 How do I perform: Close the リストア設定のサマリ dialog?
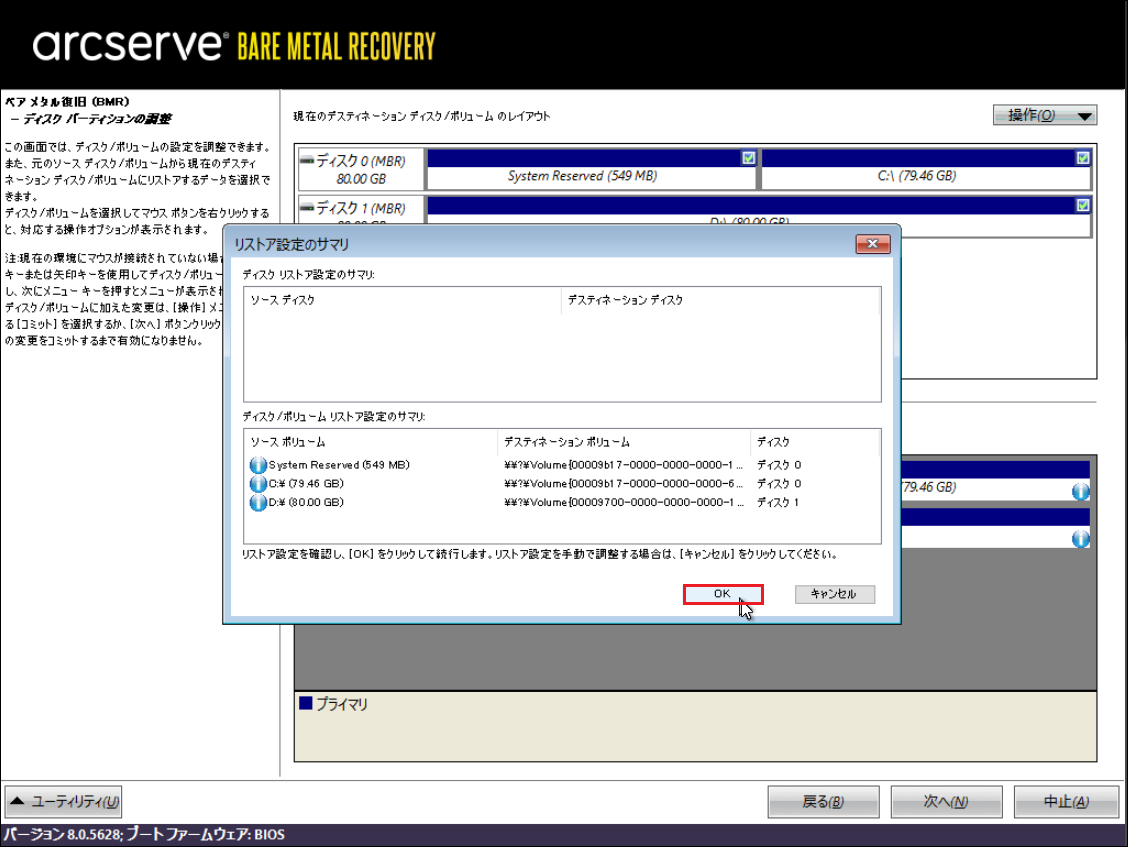click(x=873, y=244)
